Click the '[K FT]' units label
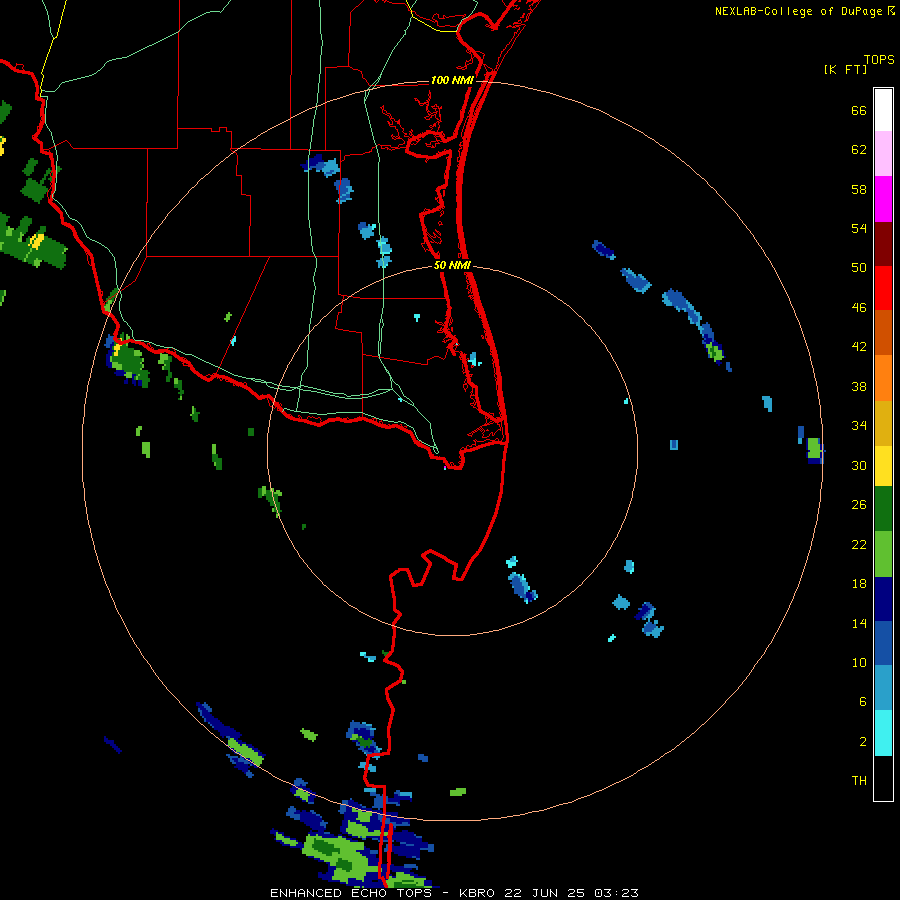This screenshot has width=900, height=900. (x=845, y=70)
